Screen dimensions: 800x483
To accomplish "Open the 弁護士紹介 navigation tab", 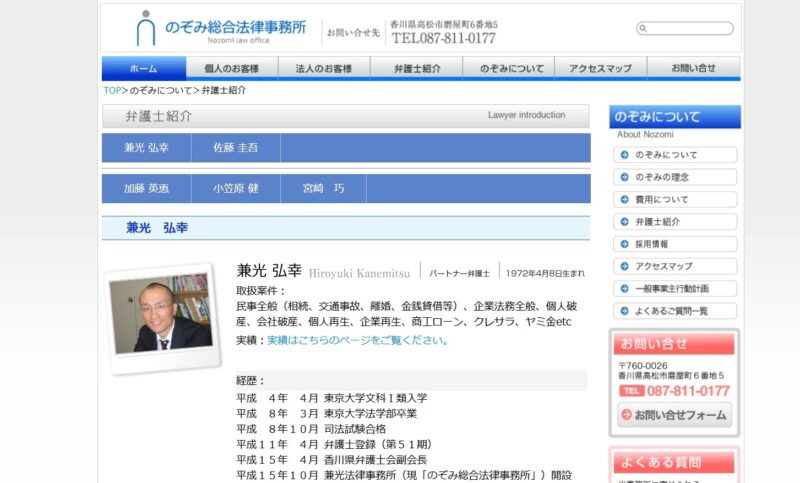I will pyautogui.click(x=417, y=68).
